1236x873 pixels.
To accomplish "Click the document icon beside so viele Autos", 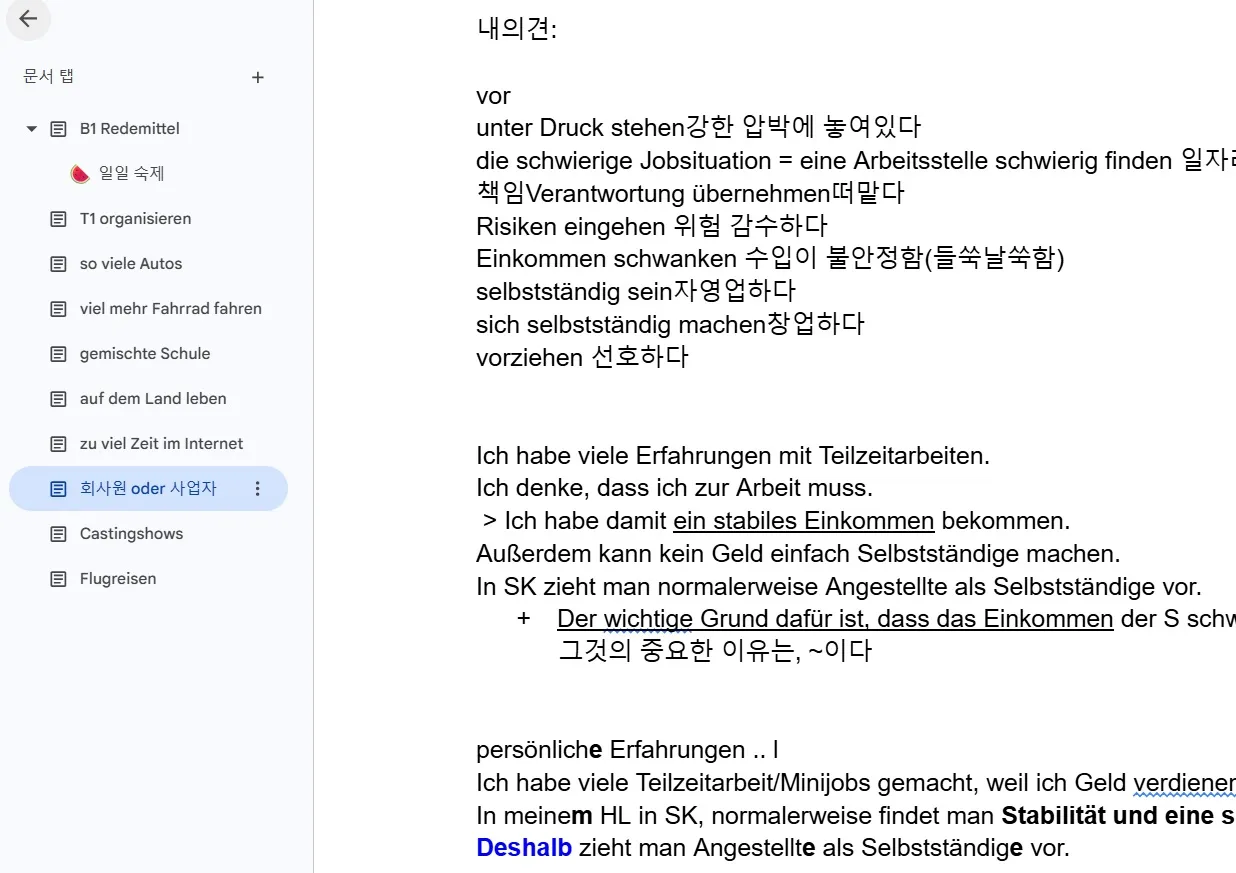I will 59,264.
